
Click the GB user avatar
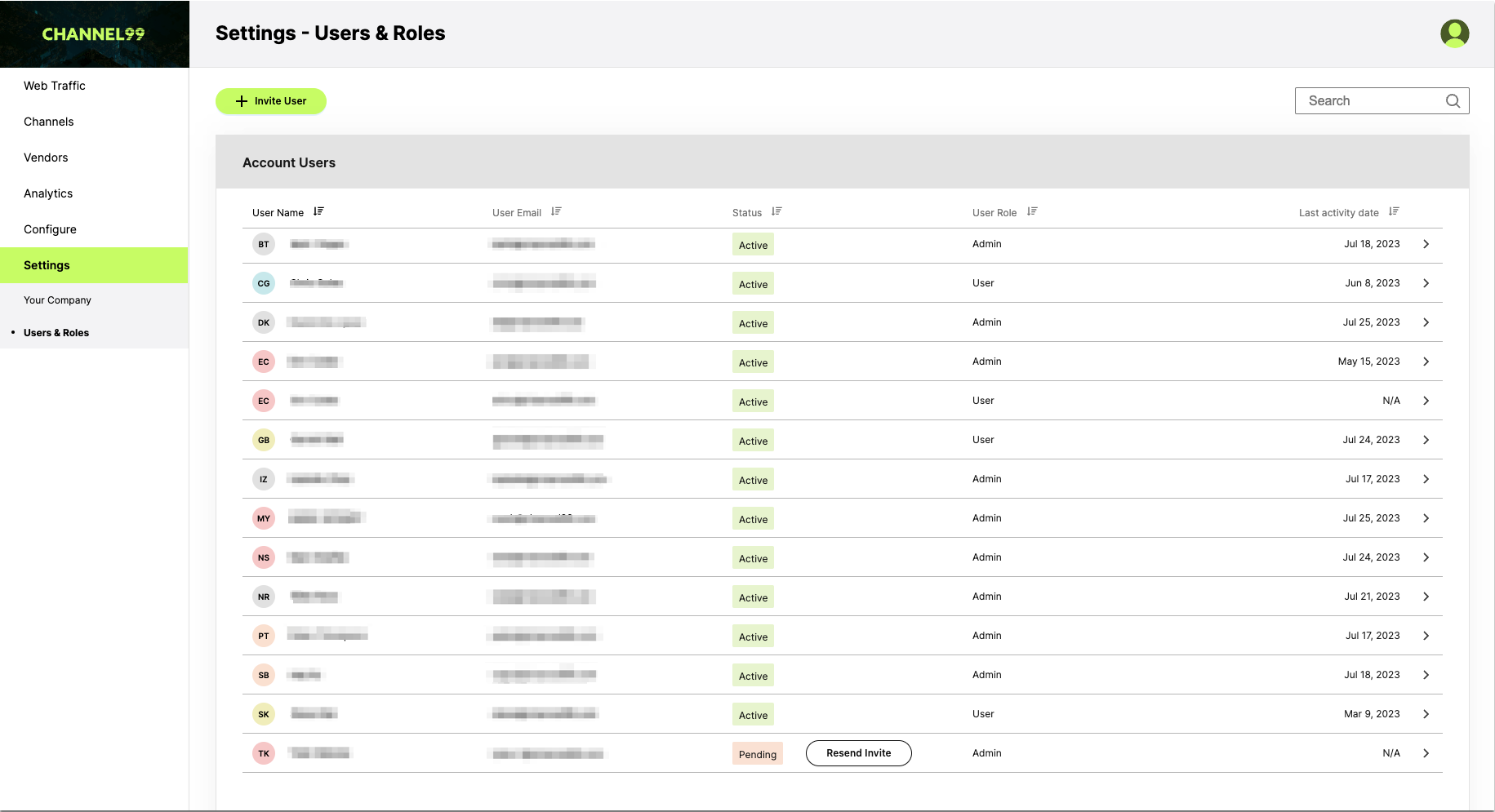(x=264, y=440)
